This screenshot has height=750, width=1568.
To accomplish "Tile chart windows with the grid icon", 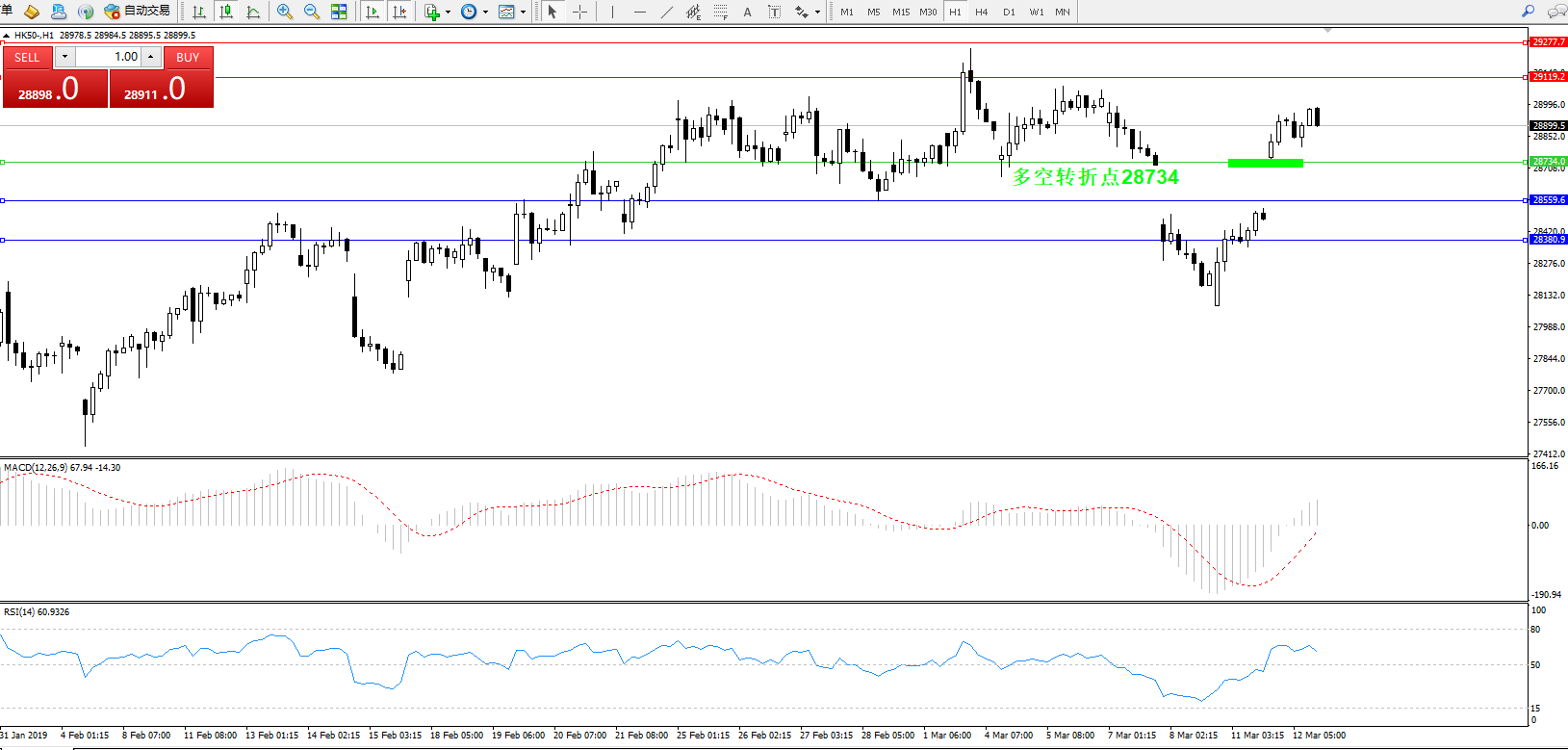I will click(339, 12).
